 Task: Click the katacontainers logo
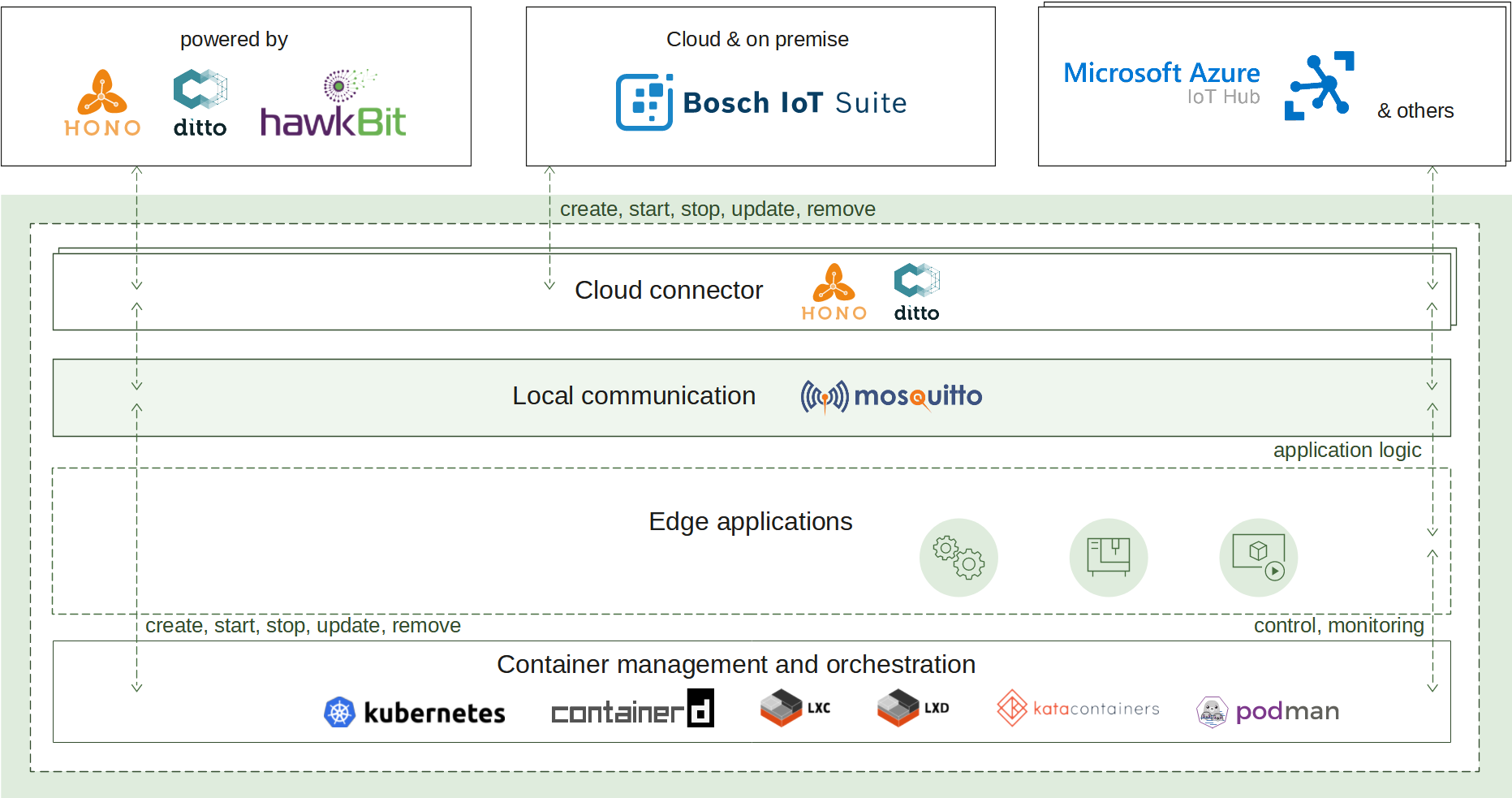1078,708
